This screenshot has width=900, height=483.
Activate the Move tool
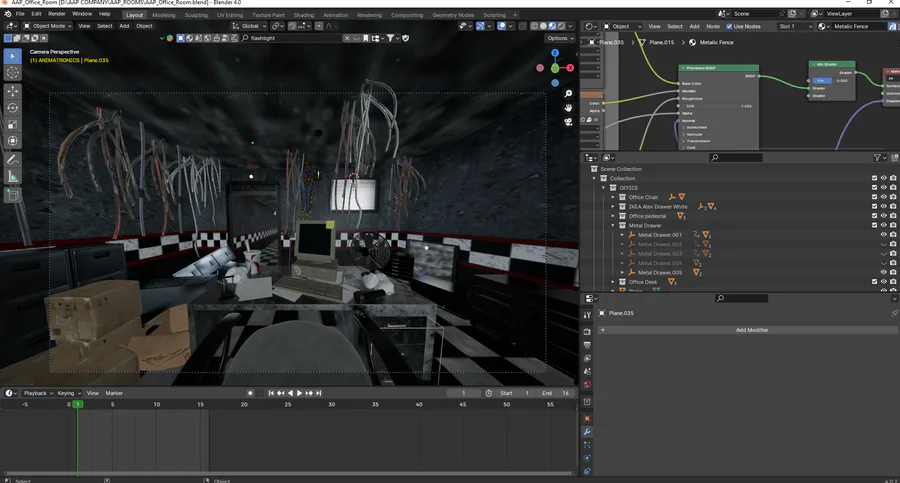click(x=13, y=91)
